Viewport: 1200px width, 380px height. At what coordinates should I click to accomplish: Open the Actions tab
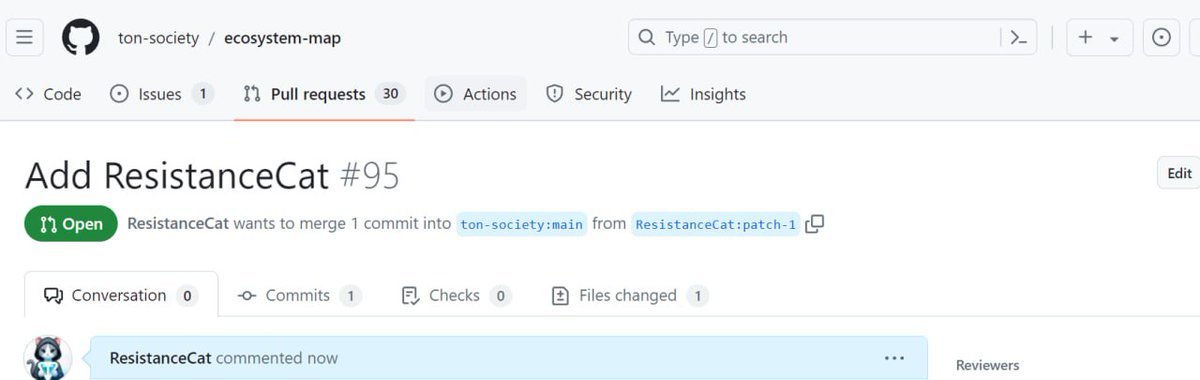click(x=475, y=94)
